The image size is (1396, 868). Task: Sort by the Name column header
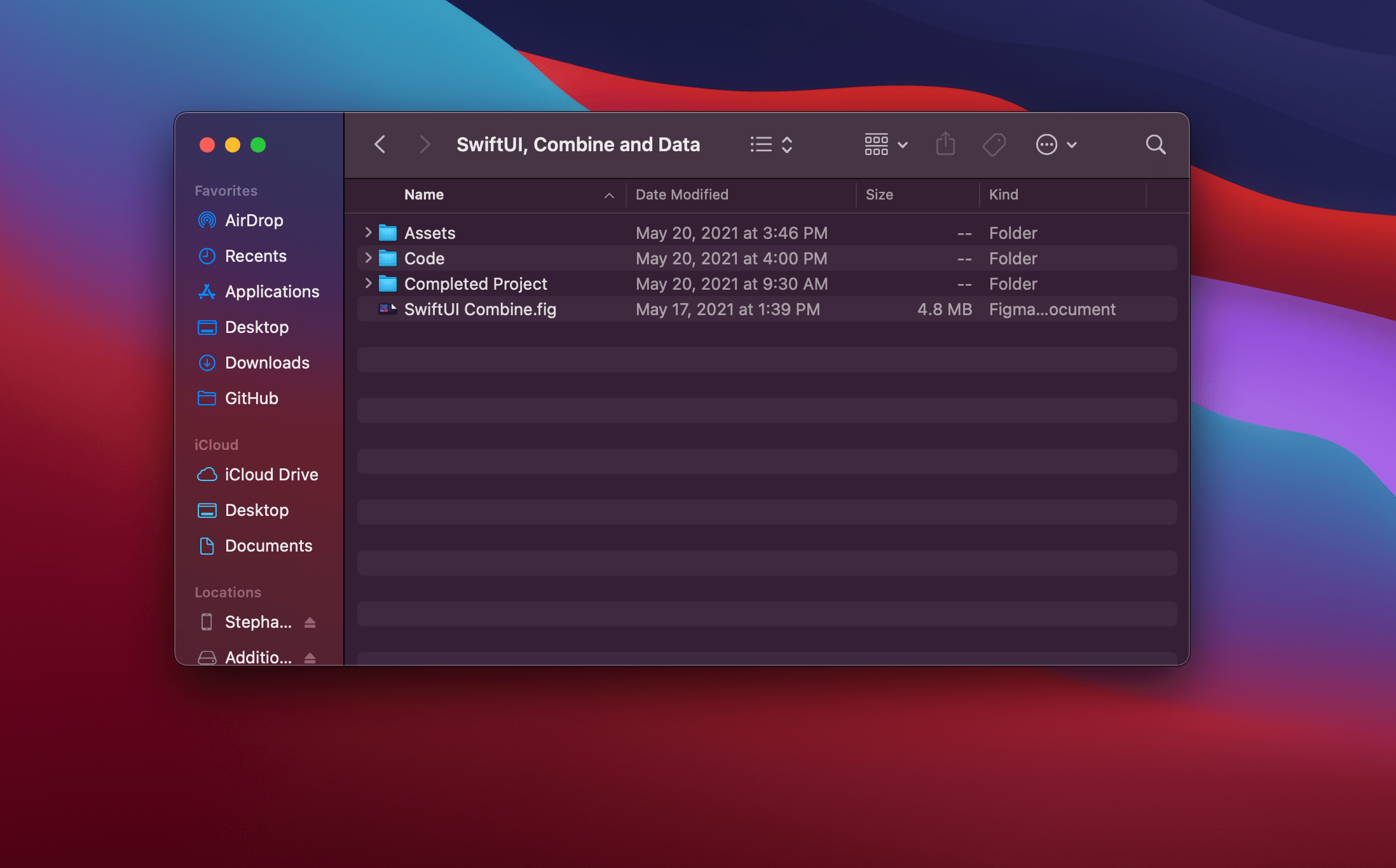pos(424,194)
